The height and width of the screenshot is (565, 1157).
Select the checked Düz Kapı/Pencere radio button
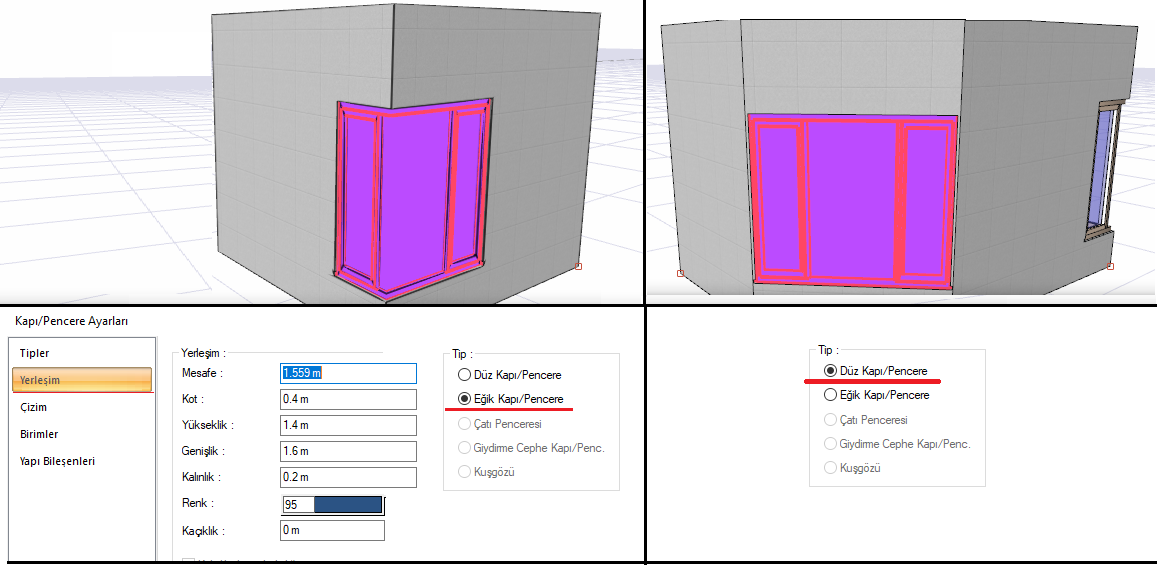(x=830, y=370)
